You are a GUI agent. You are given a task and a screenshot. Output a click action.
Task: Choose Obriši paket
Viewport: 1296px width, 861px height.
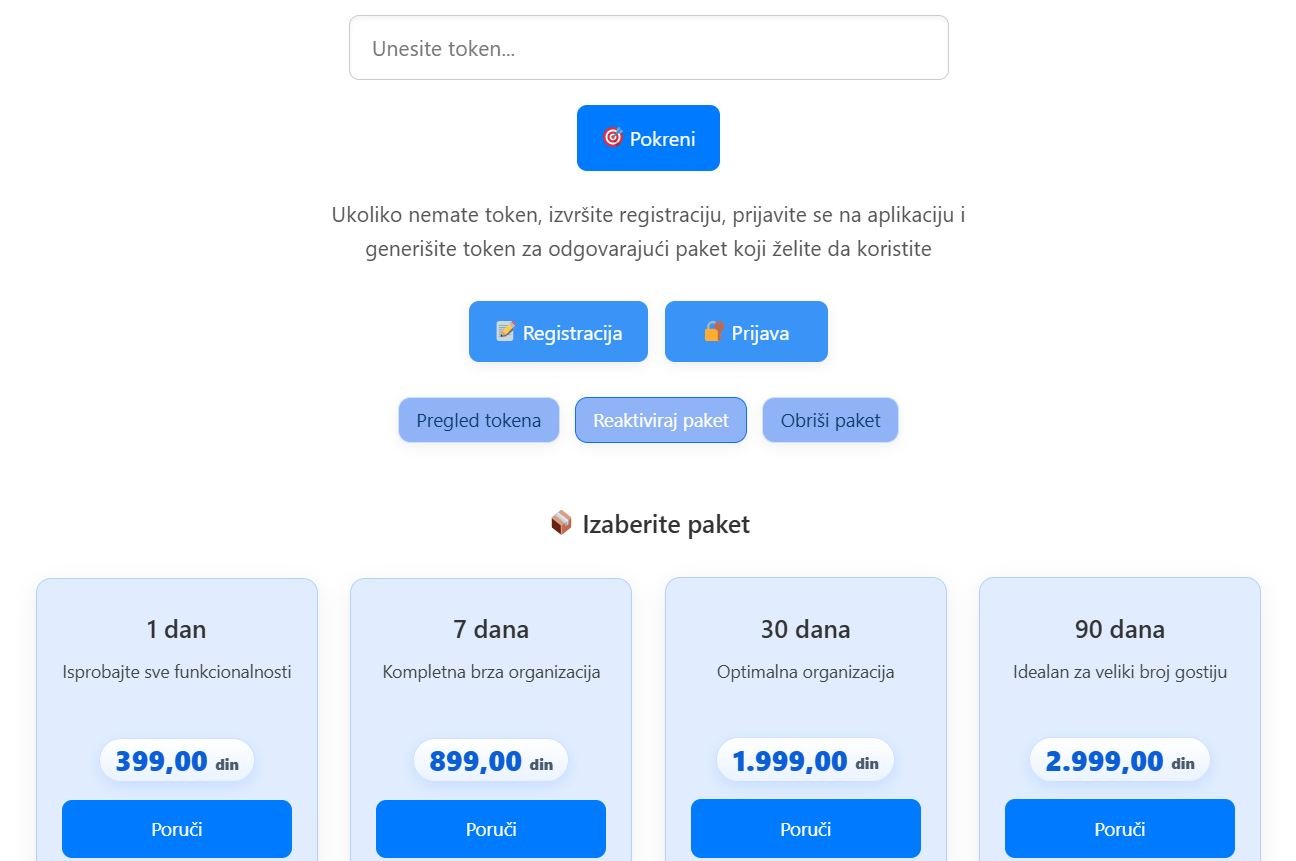coord(830,420)
